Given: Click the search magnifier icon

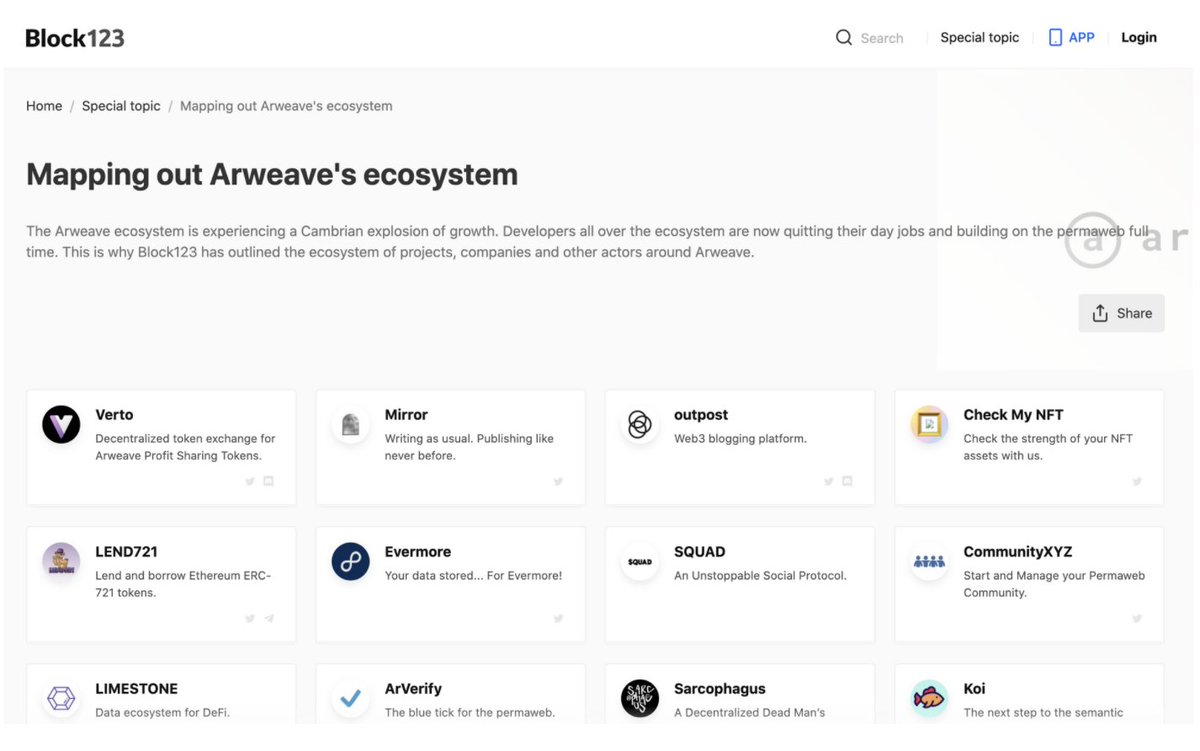Looking at the screenshot, I should point(844,38).
